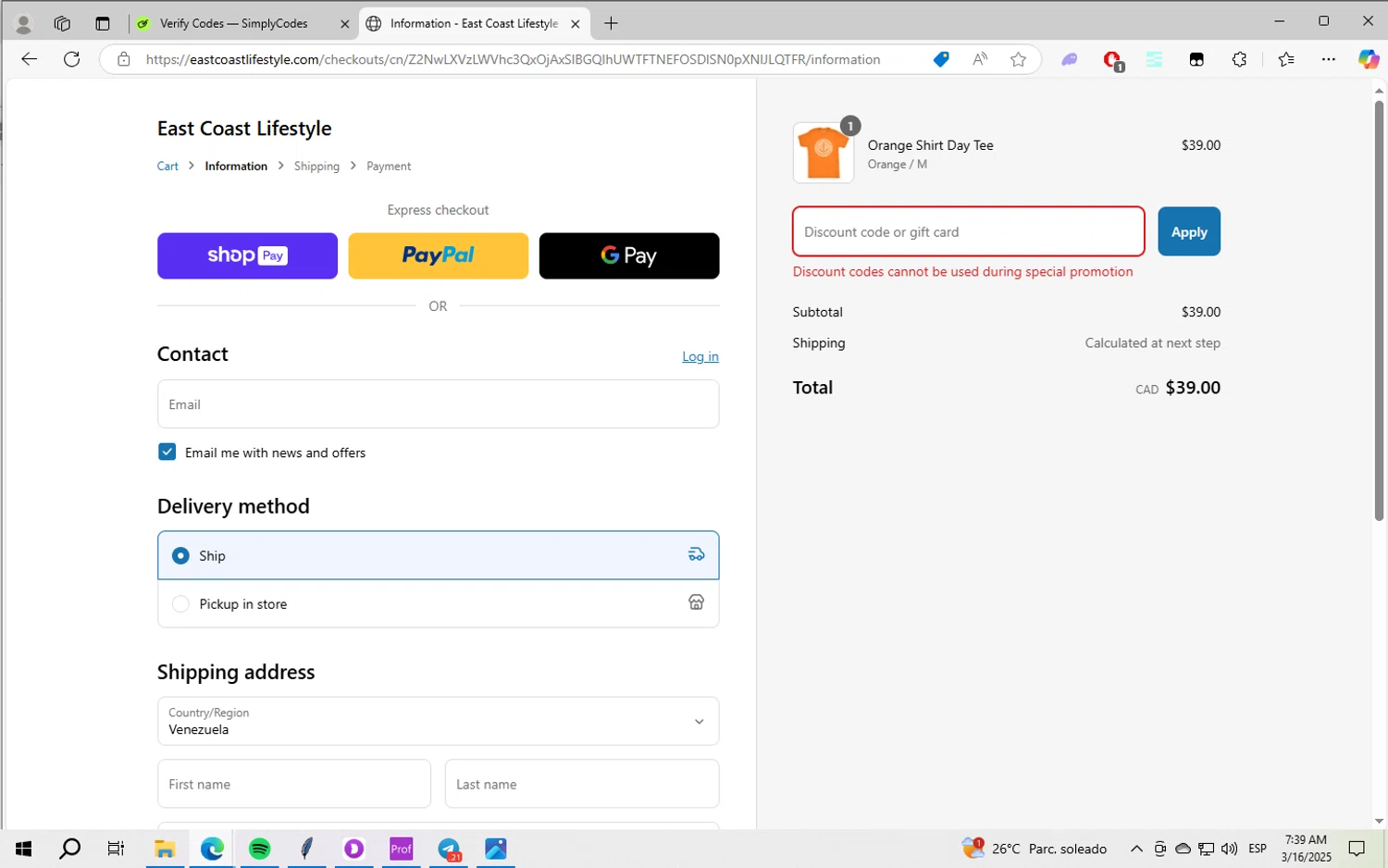Focus the Last name field
The height and width of the screenshot is (868, 1388).
582,784
